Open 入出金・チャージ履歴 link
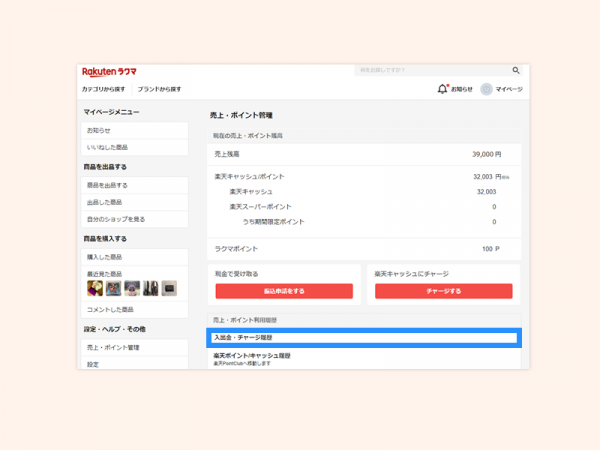Image resolution: width=600 pixels, height=450 pixels. point(364,338)
